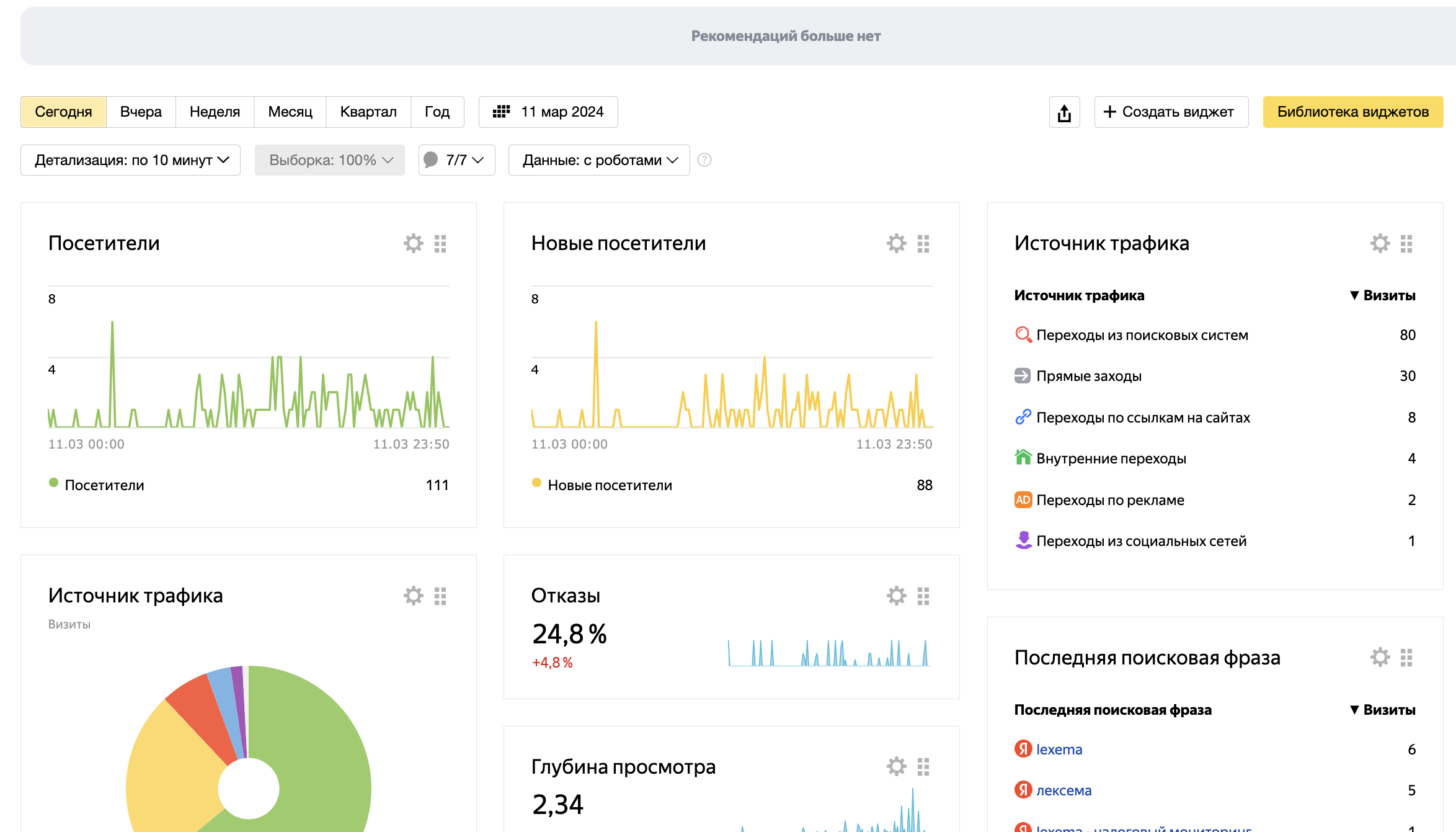Click chain link icon for site referrals
The height and width of the screenshot is (832, 1456).
click(x=1023, y=417)
